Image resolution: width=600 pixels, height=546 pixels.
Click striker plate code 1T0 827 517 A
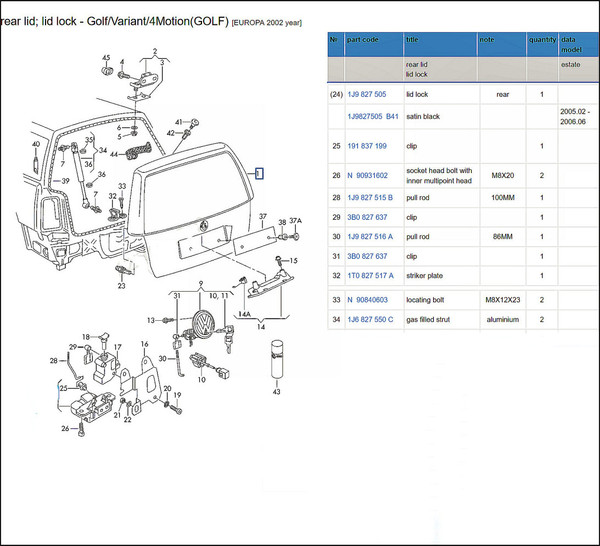(x=369, y=275)
